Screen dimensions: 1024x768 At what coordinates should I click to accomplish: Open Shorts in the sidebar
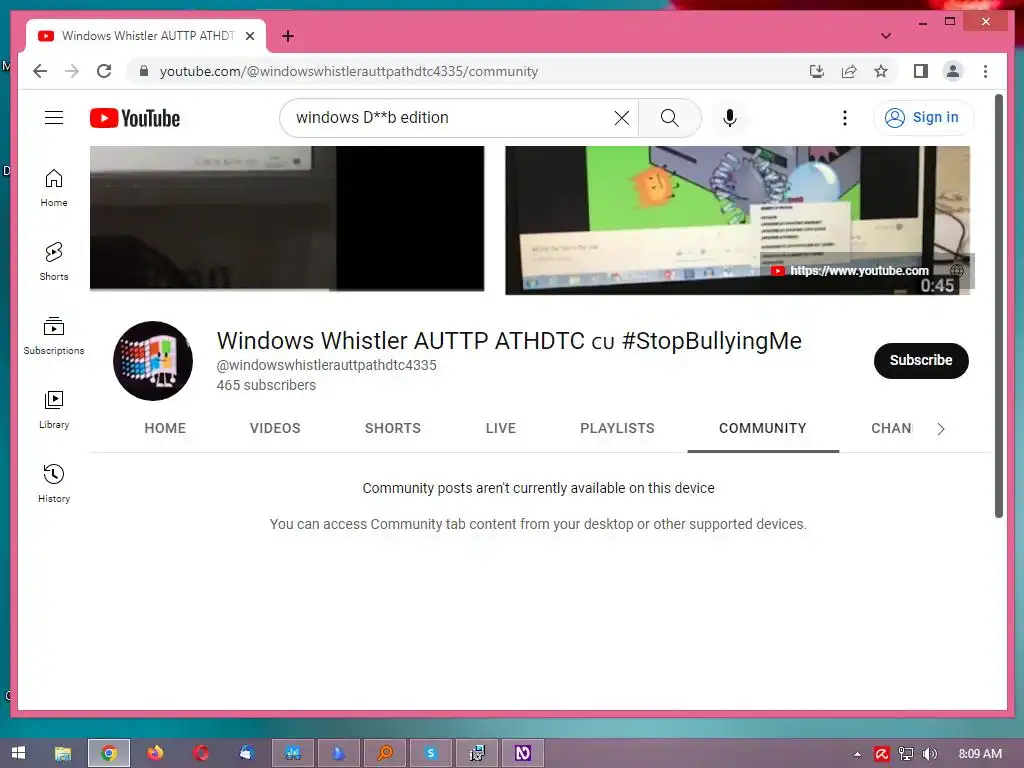click(54, 262)
